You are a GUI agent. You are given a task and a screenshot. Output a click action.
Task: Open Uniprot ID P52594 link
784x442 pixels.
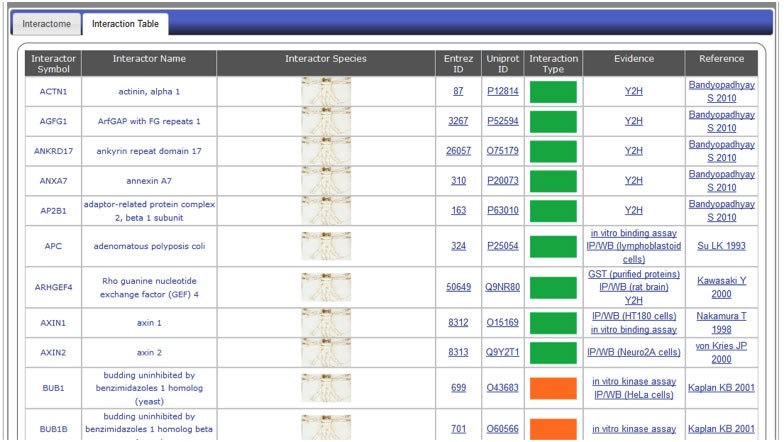coord(503,121)
